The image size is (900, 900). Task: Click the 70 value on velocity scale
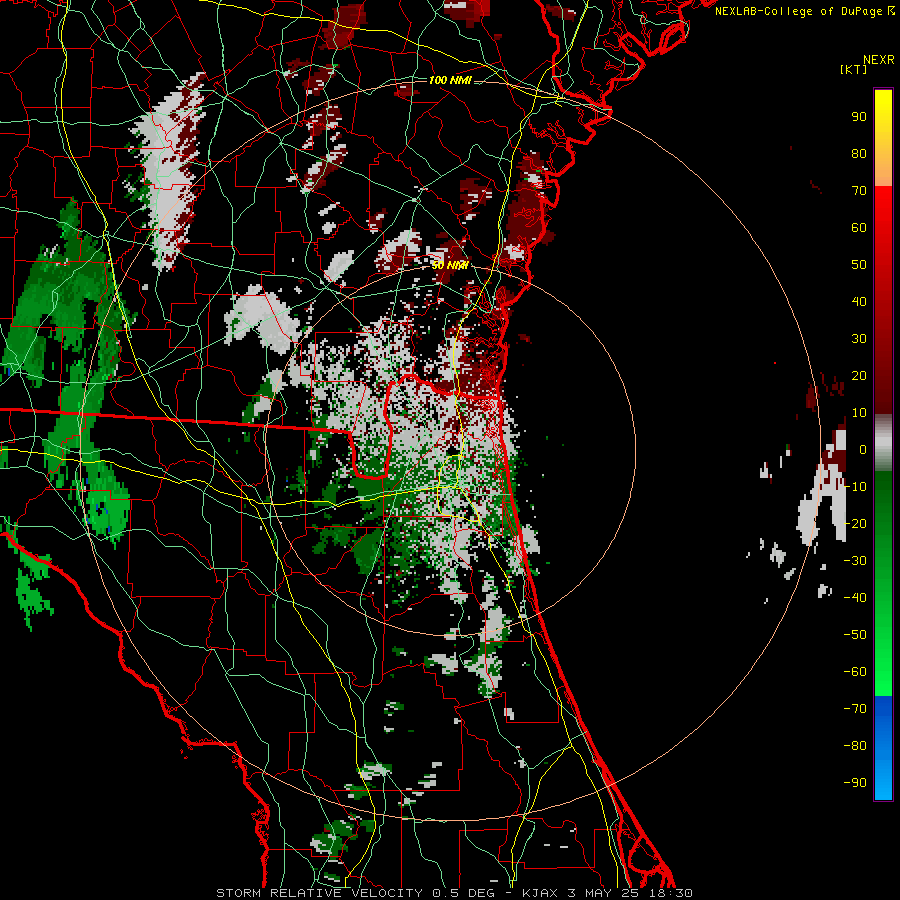pyautogui.click(x=859, y=191)
